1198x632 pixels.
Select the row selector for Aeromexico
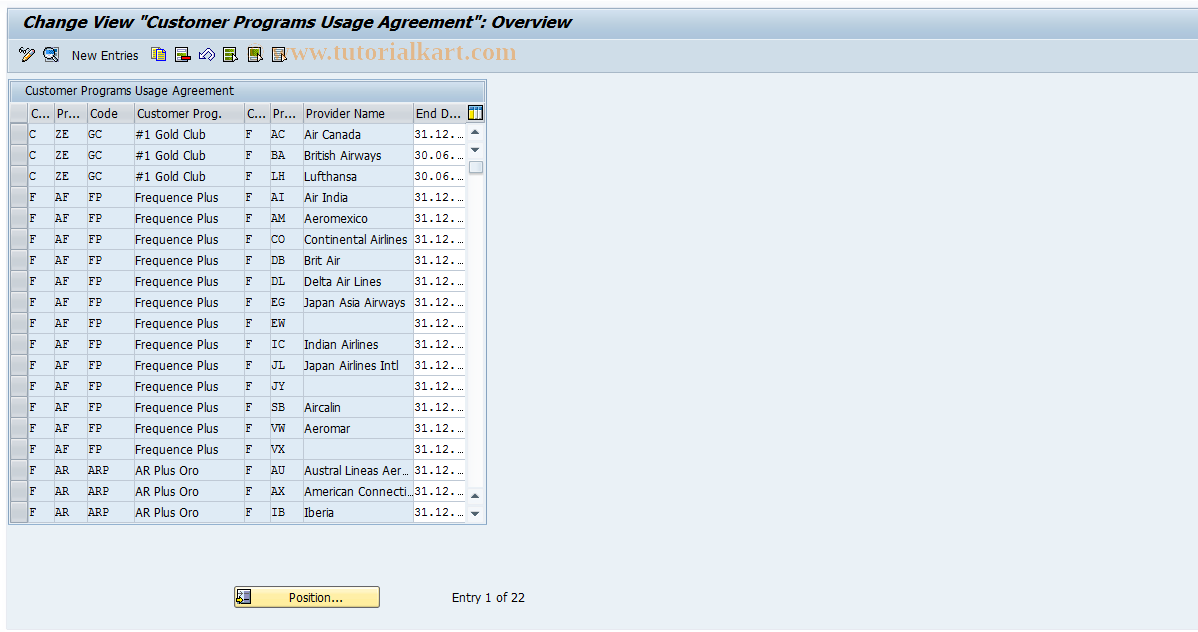coord(19,218)
